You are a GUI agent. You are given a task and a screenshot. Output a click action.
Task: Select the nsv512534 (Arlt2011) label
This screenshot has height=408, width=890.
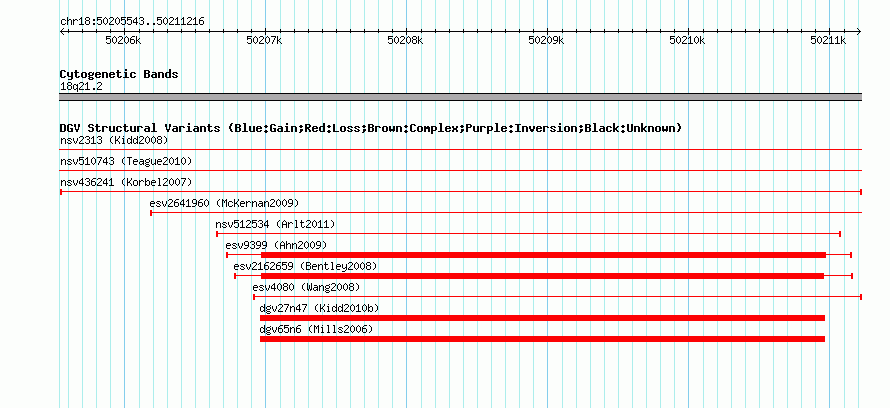(x=275, y=224)
